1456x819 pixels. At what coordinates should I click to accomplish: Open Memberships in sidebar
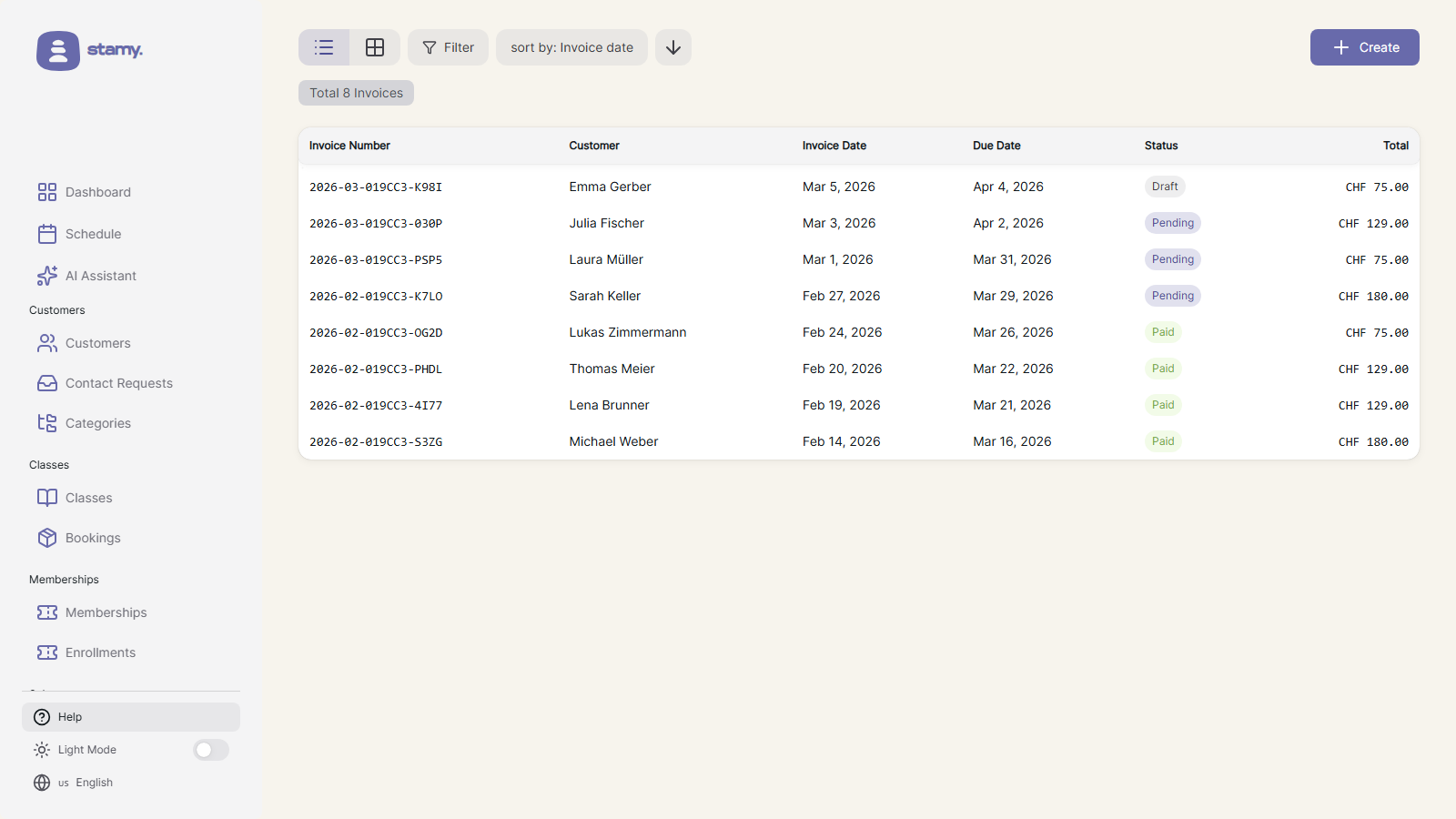106,612
